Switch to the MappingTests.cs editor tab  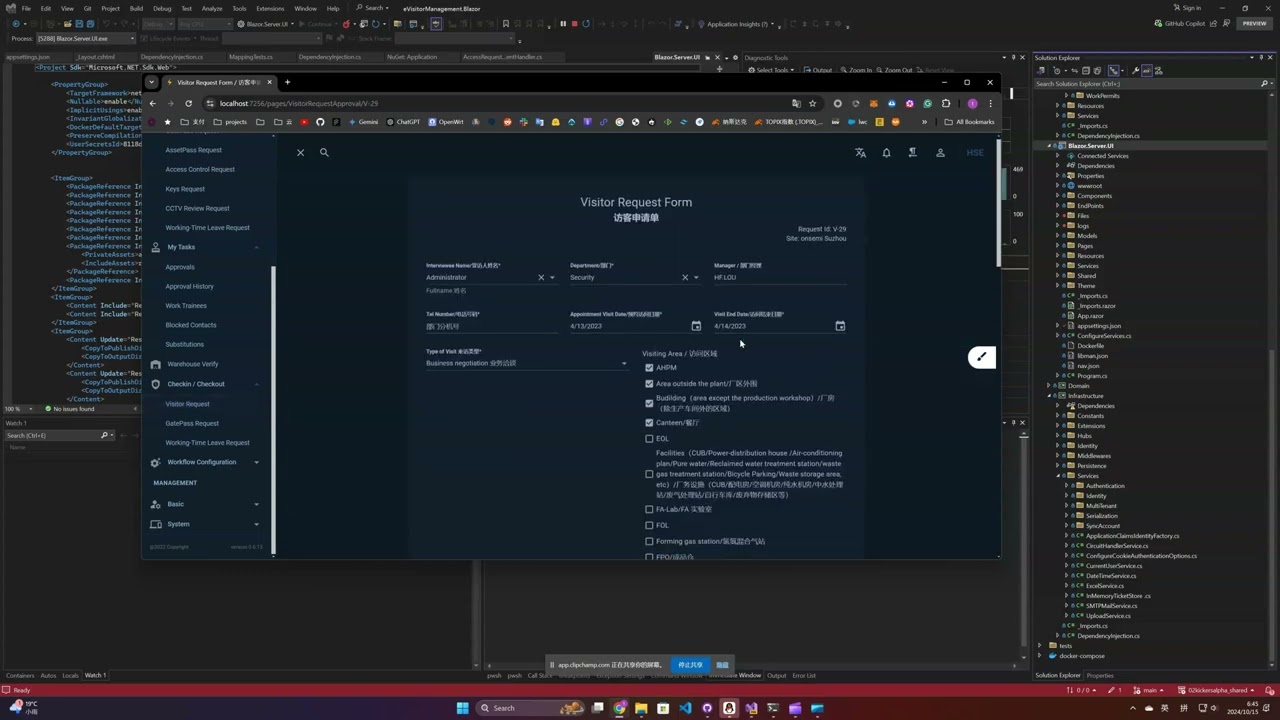(250, 57)
